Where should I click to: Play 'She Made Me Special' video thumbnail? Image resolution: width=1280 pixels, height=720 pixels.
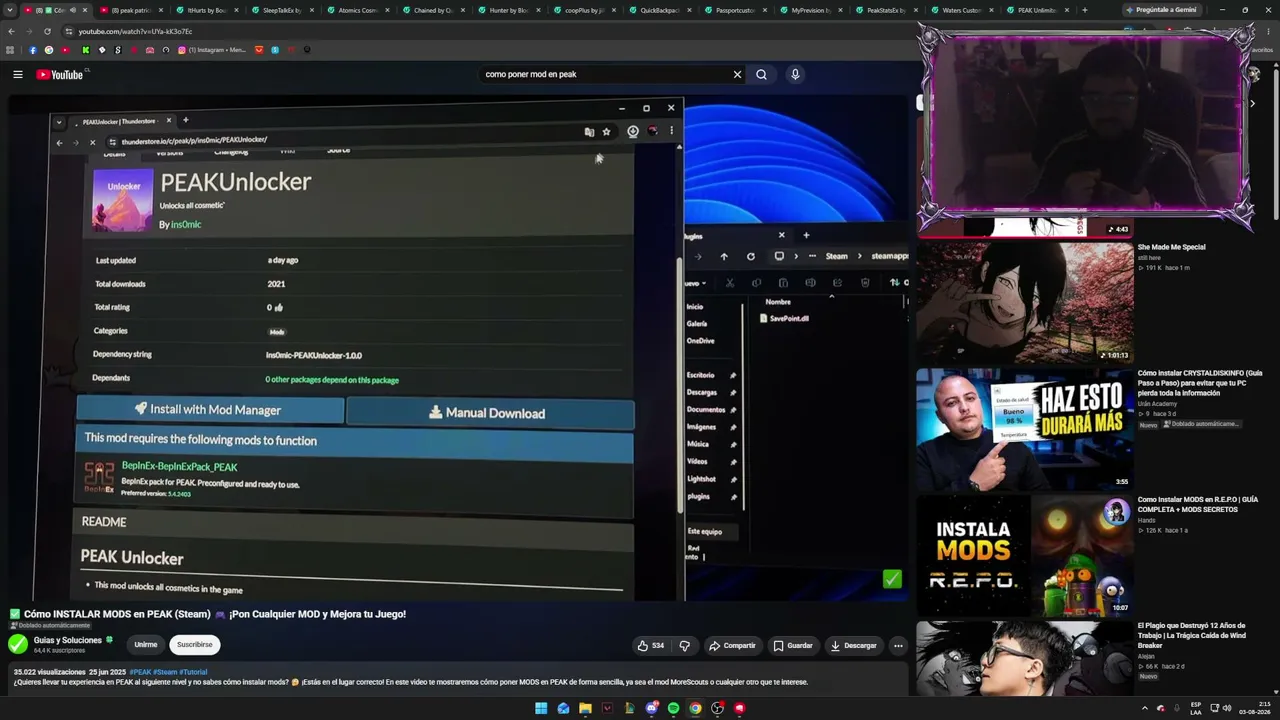1025,301
